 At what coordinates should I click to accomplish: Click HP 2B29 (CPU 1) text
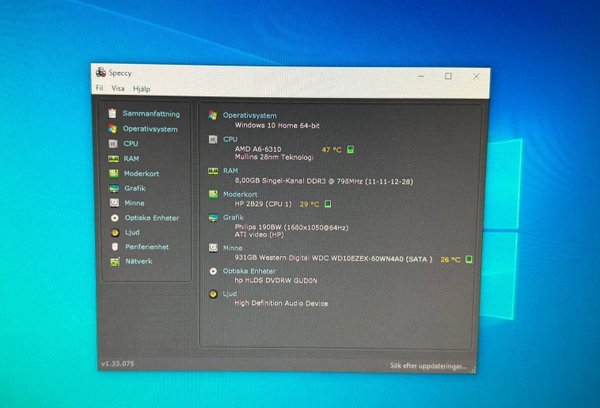(263, 204)
